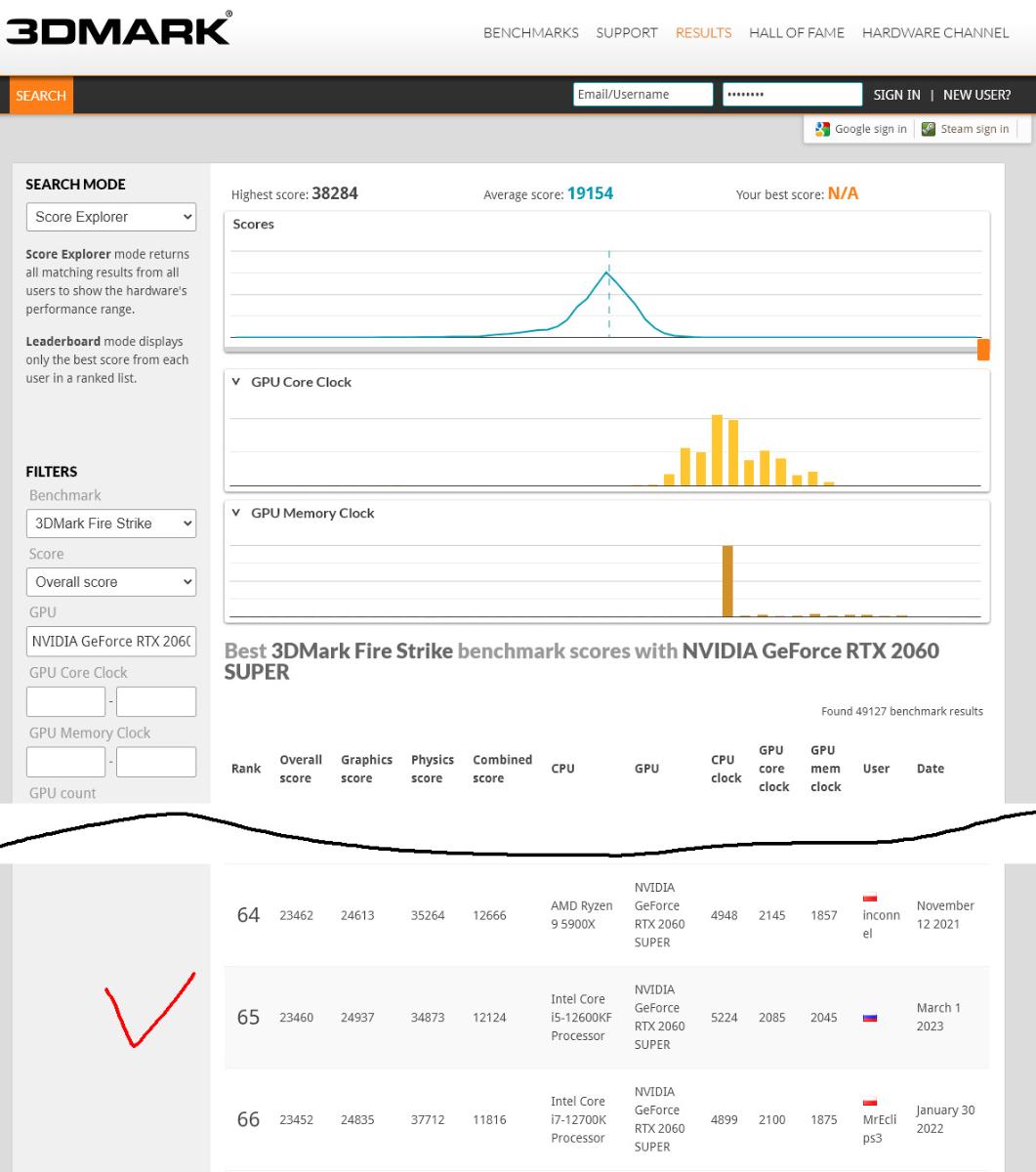
Task: Click the user MrEclips3 link
Action: pos(879,1129)
